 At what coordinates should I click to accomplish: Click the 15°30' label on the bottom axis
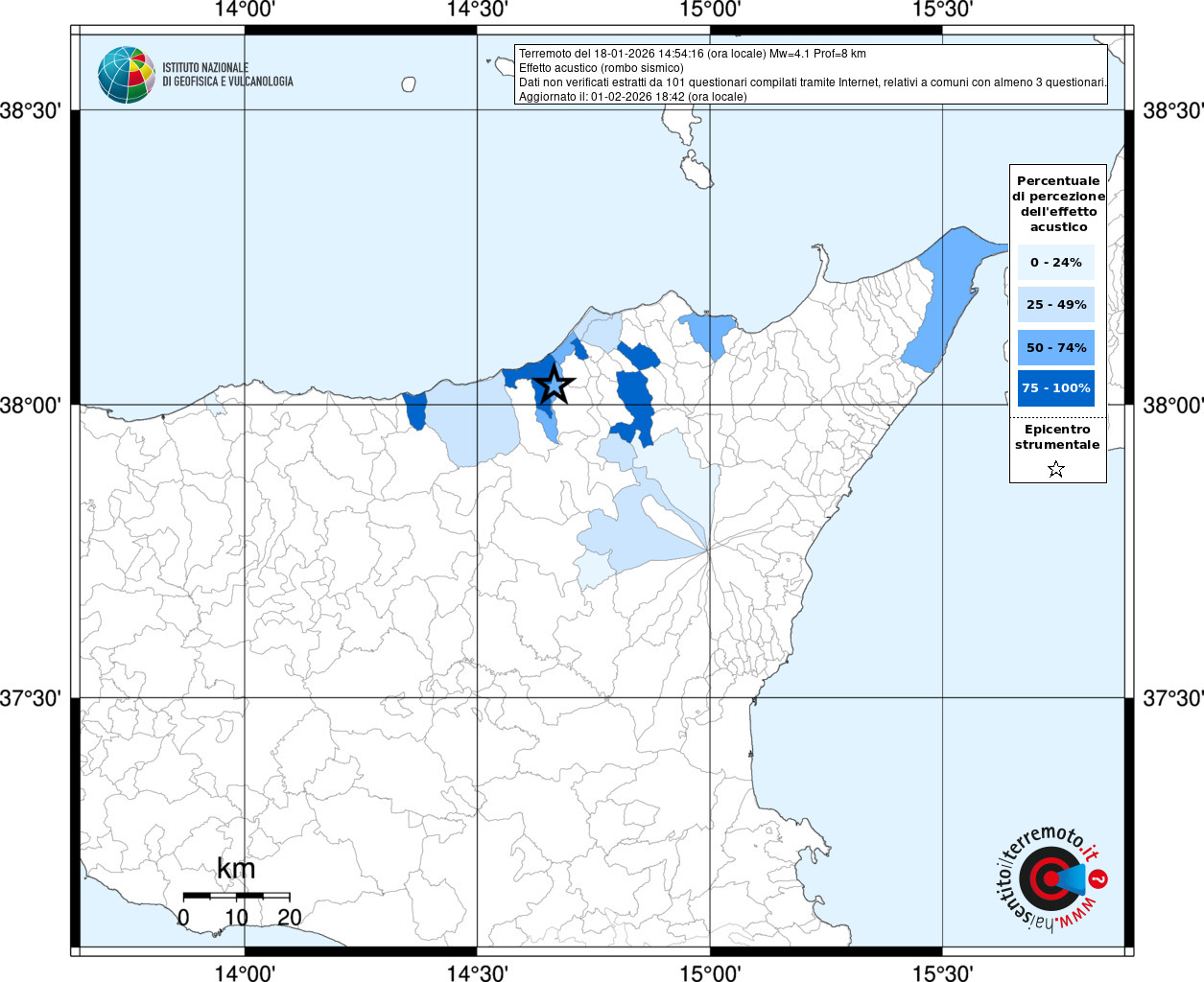coord(942,972)
